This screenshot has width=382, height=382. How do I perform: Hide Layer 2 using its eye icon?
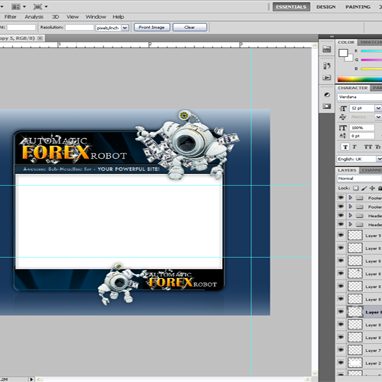coord(341,362)
